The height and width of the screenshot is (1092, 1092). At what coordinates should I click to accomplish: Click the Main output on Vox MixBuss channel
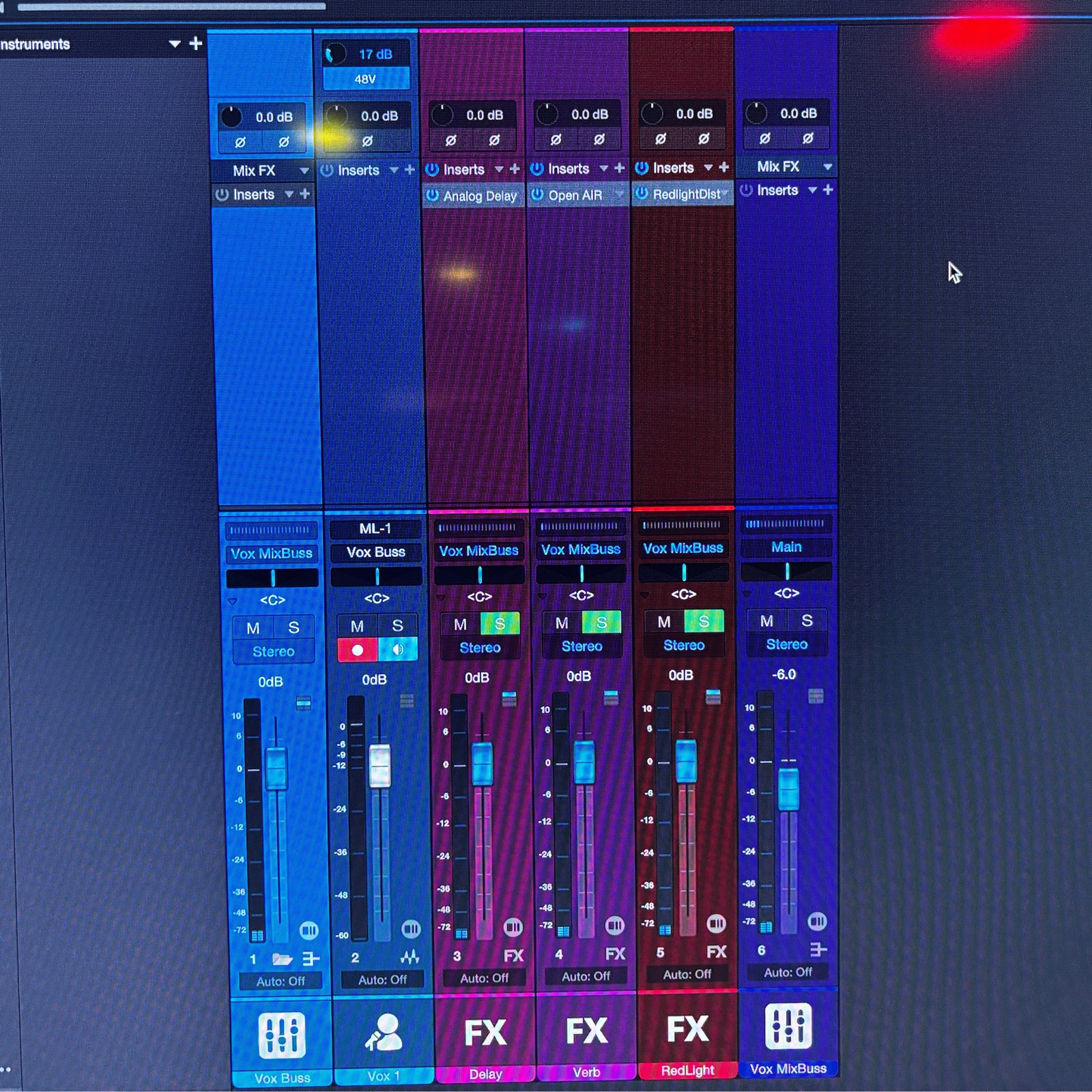click(x=786, y=547)
